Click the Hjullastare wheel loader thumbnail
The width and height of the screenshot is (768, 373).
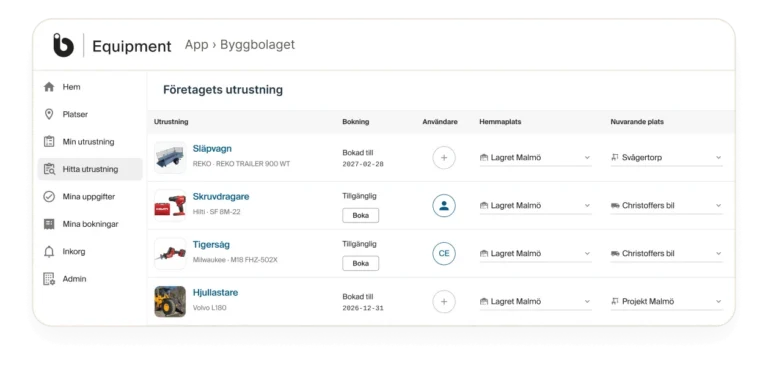[x=170, y=302]
